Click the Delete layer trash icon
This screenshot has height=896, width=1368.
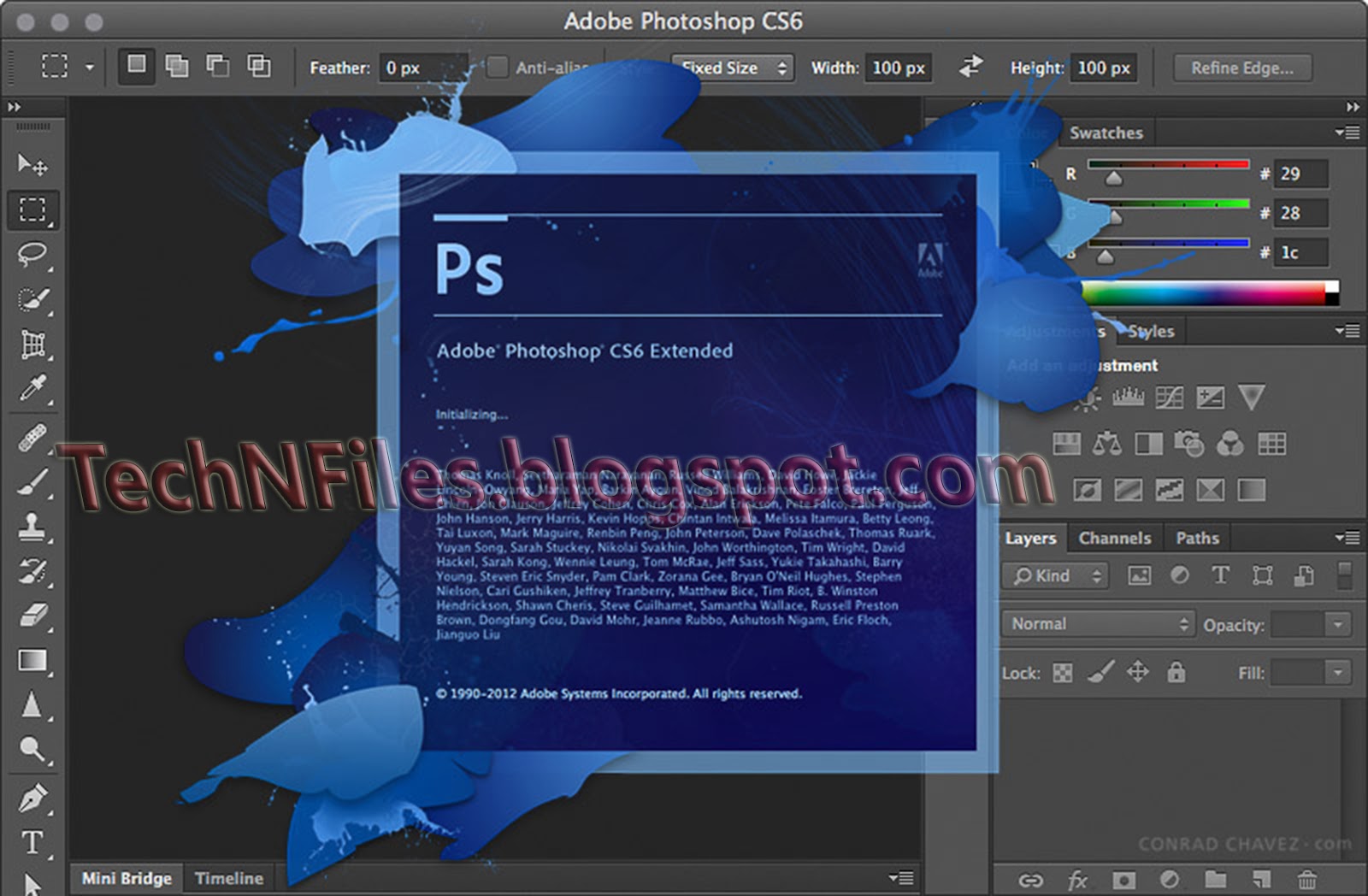tap(1306, 879)
